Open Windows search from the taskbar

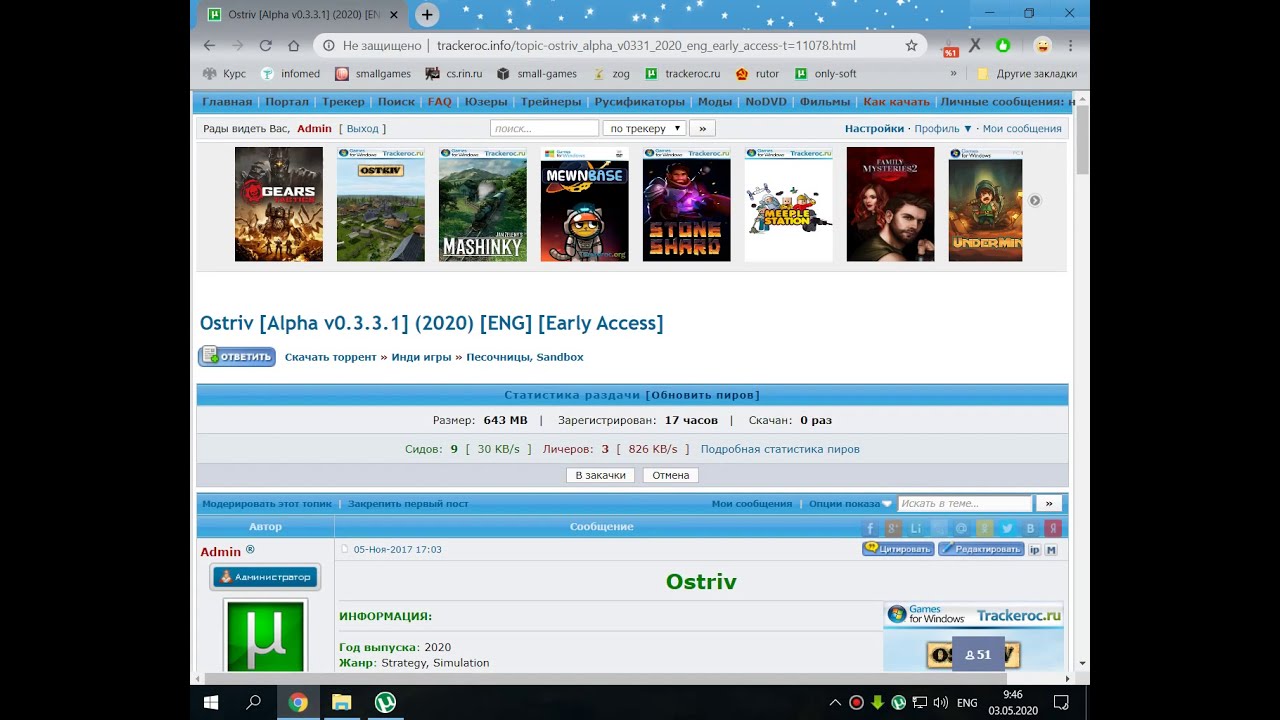click(x=254, y=702)
